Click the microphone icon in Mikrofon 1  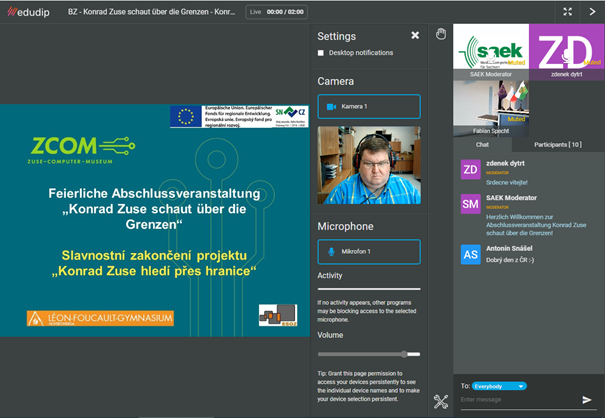click(x=331, y=252)
